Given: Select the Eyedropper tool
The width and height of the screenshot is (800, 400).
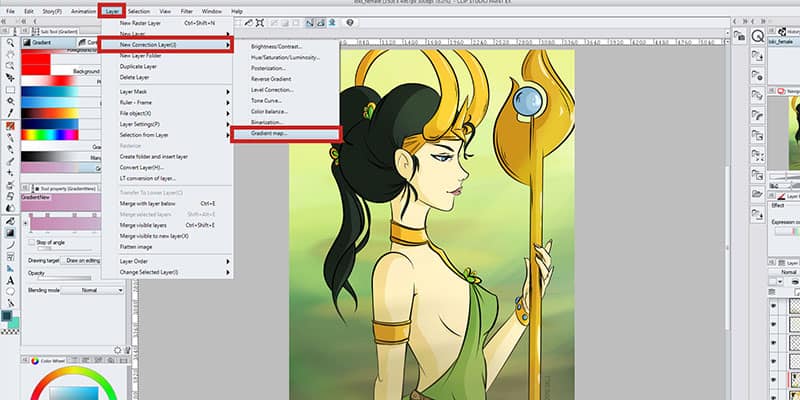Looking at the screenshot, I should [x=10, y=113].
